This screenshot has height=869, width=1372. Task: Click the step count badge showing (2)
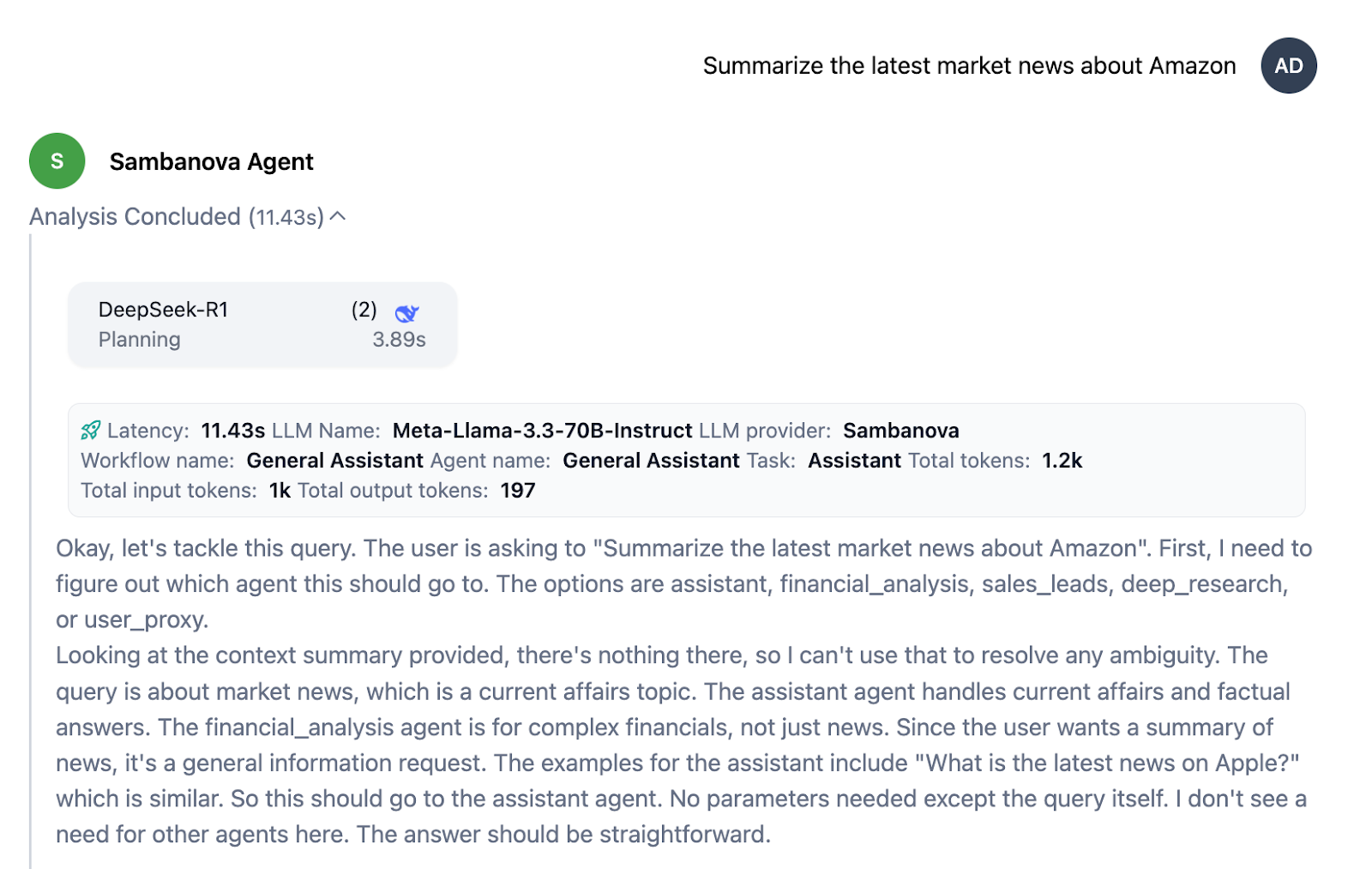(x=363, y=310)
